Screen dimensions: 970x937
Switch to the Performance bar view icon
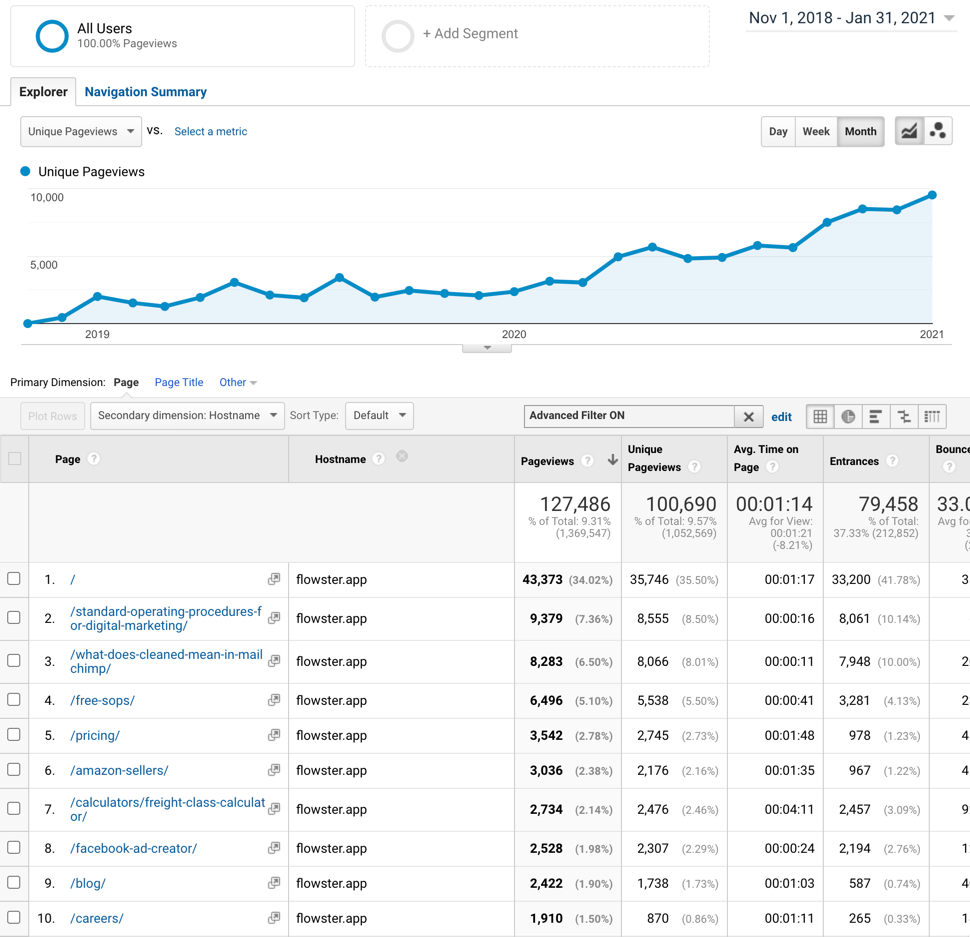point(875,416)
